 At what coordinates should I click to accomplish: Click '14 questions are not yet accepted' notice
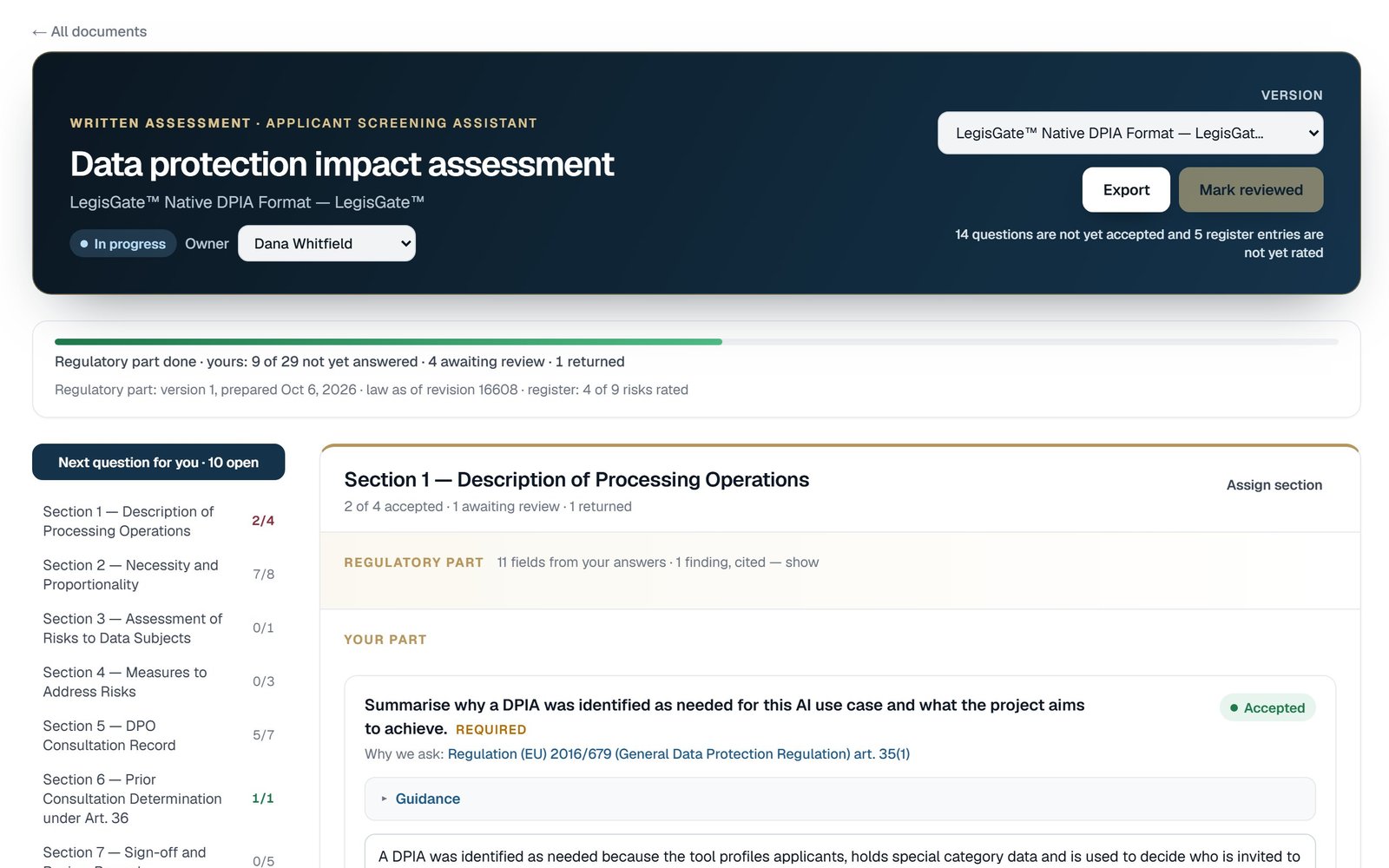(1139, 244)
